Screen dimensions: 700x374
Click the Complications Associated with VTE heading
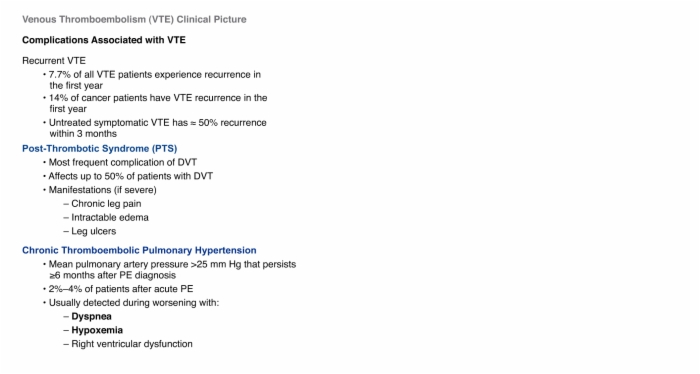tap(104, 40)
